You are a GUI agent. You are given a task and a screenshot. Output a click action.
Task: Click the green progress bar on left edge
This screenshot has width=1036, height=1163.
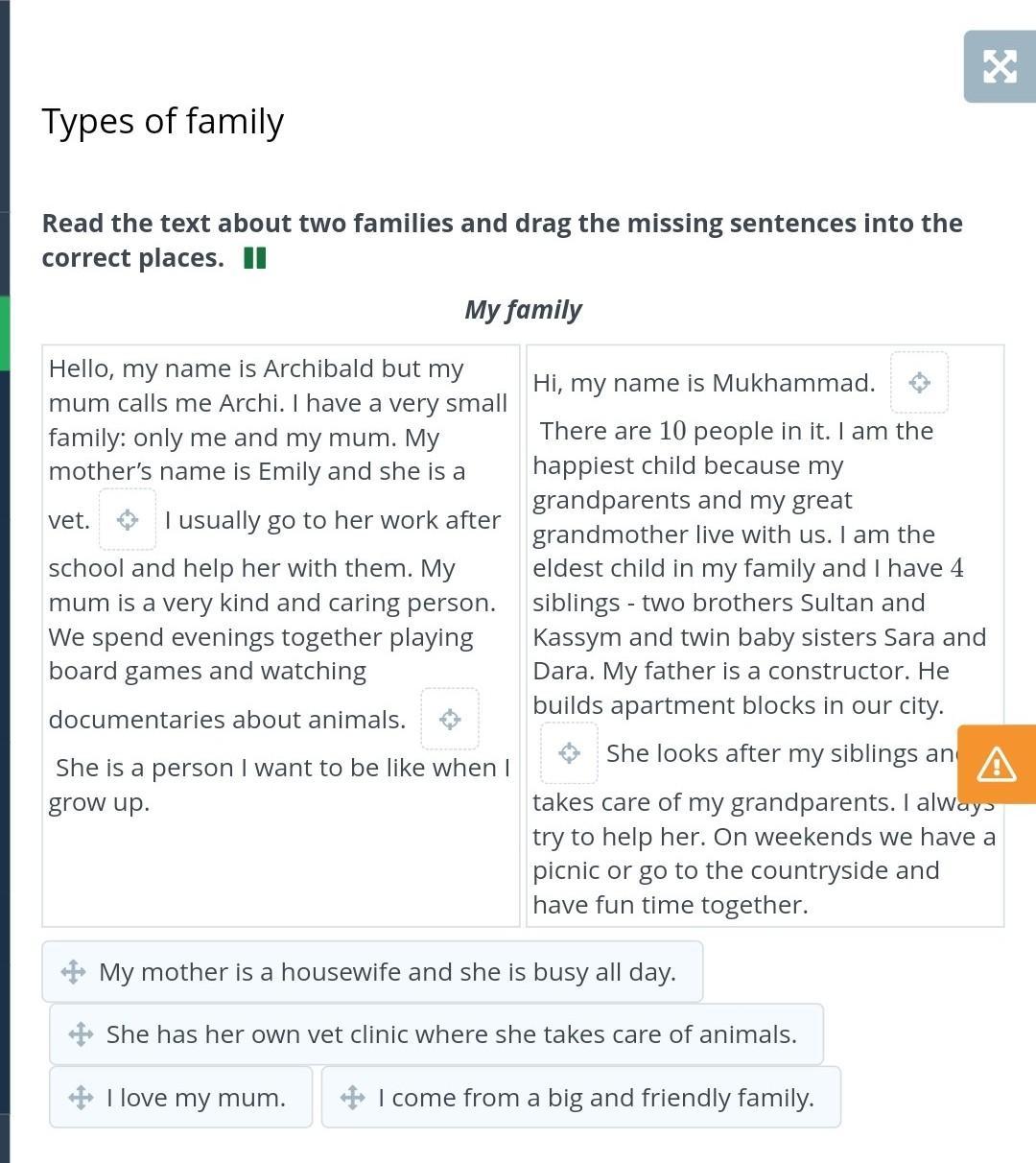tap(5, 333)
